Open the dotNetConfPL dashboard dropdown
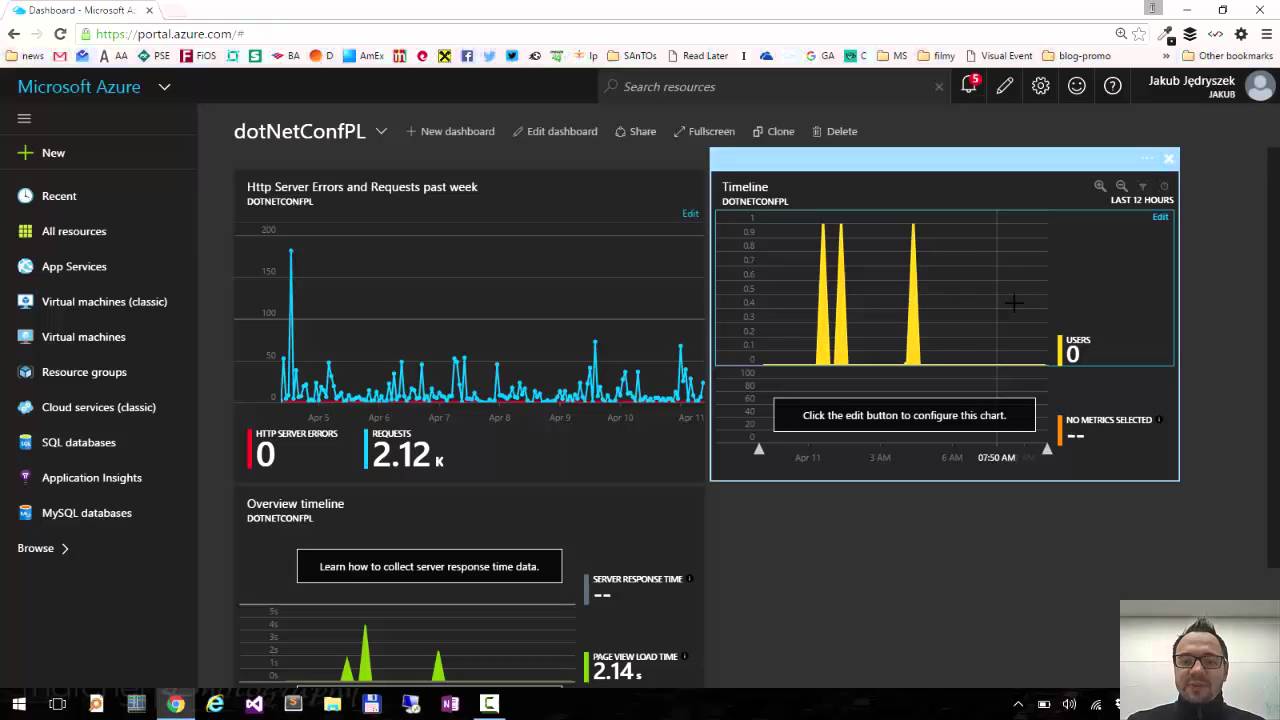 pyautogui.click(x=381, y=131)
